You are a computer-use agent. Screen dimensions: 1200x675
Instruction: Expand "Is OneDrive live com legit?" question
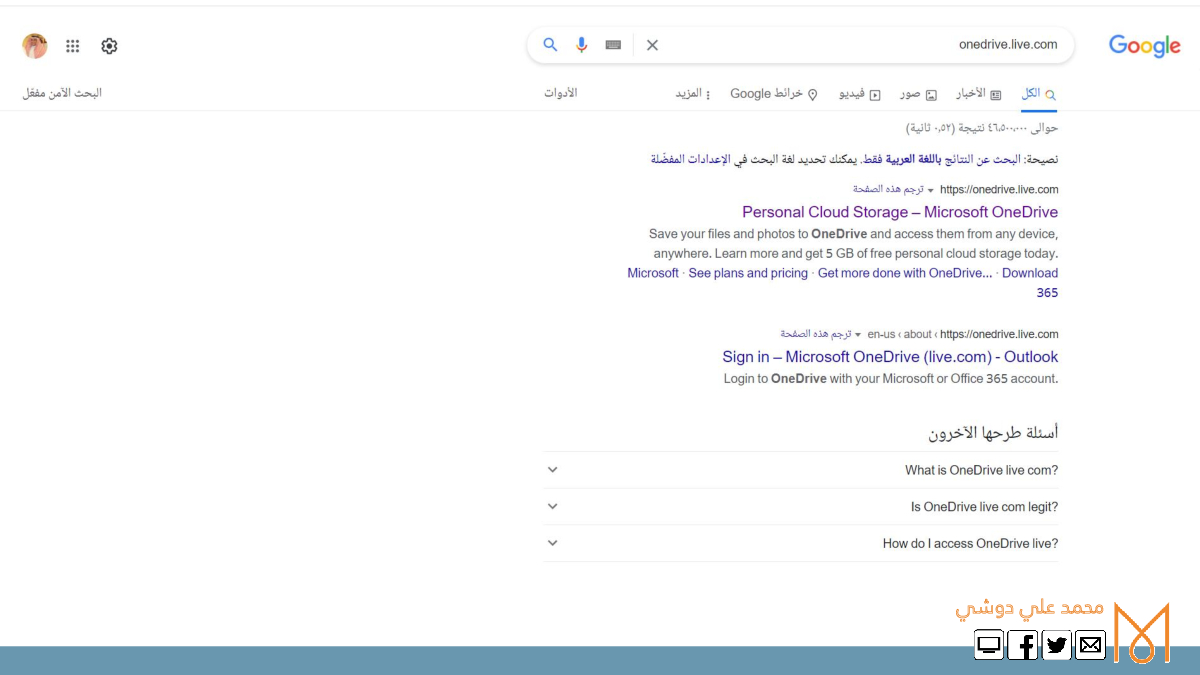tap(552, 507)
